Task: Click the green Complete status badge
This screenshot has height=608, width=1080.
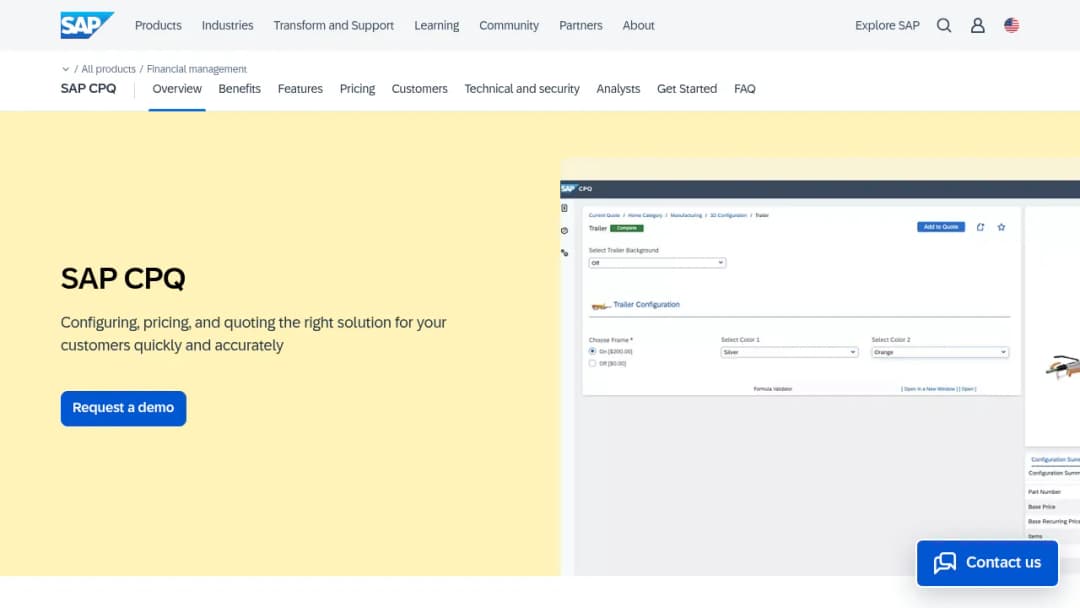Action: pyautogui.click(x=627, y=228)
